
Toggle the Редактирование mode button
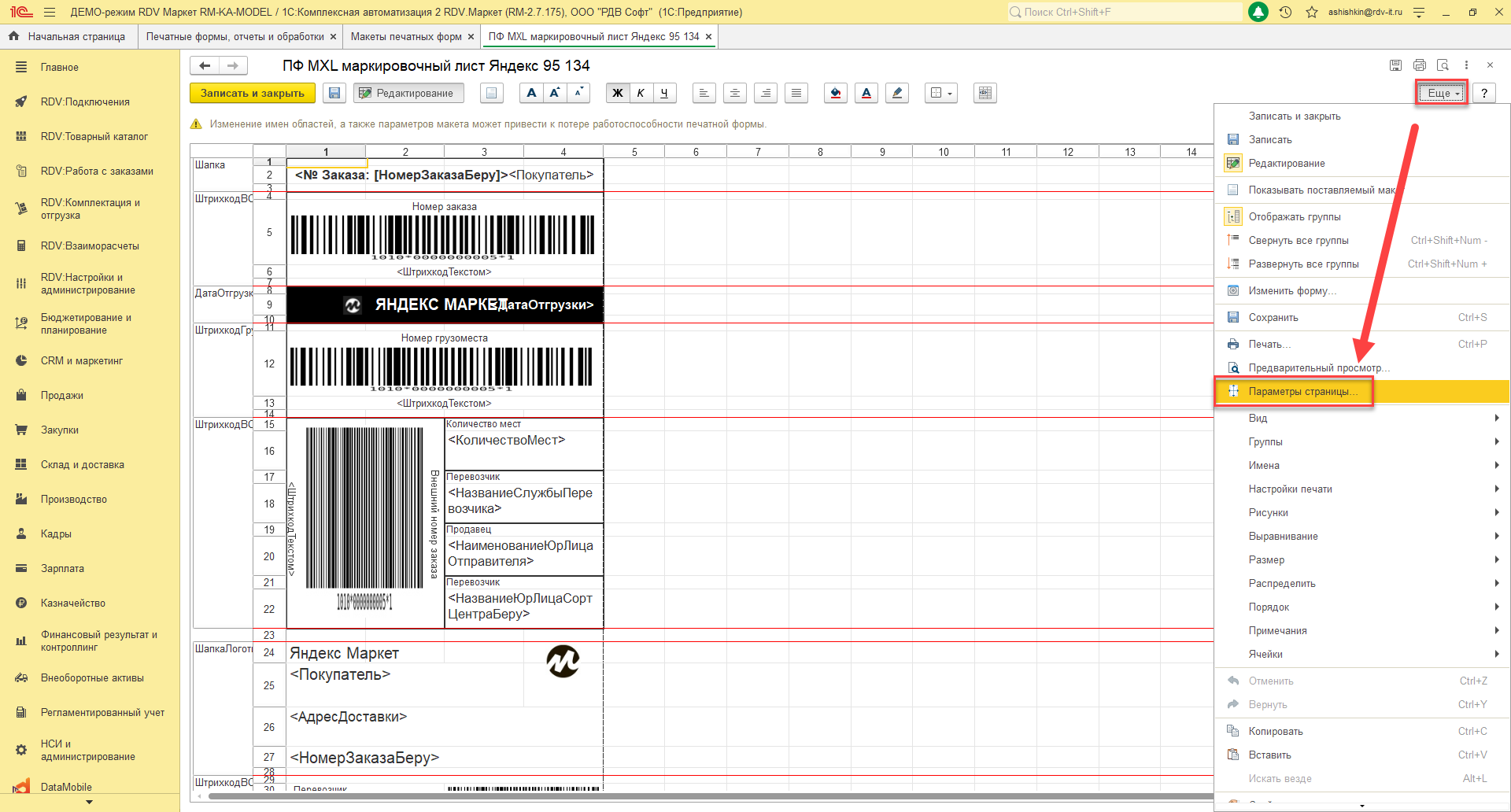click(408, 93)
